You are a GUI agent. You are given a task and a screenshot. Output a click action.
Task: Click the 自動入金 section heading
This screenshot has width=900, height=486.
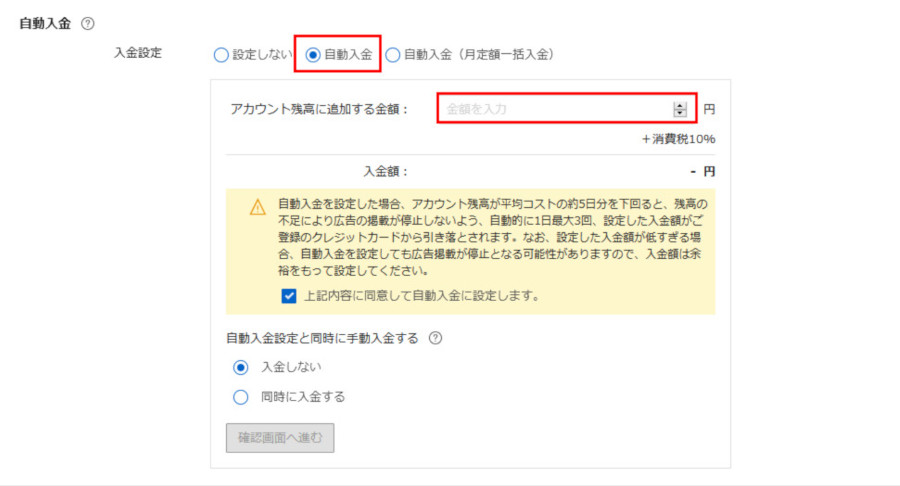pos(45,24)
